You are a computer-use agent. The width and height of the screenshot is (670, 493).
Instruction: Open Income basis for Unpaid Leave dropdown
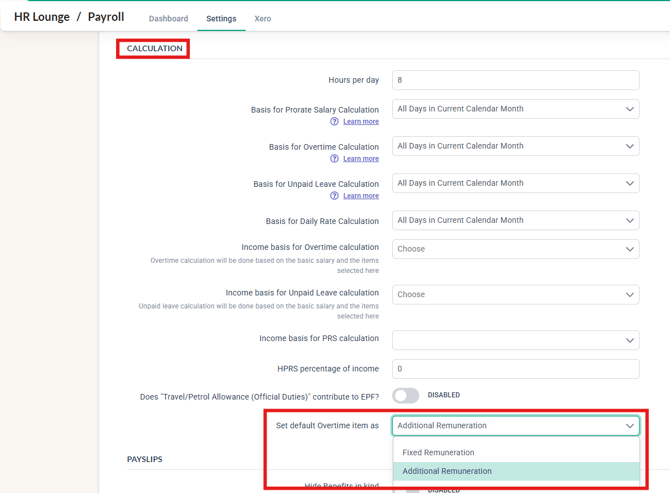(515, 295)
